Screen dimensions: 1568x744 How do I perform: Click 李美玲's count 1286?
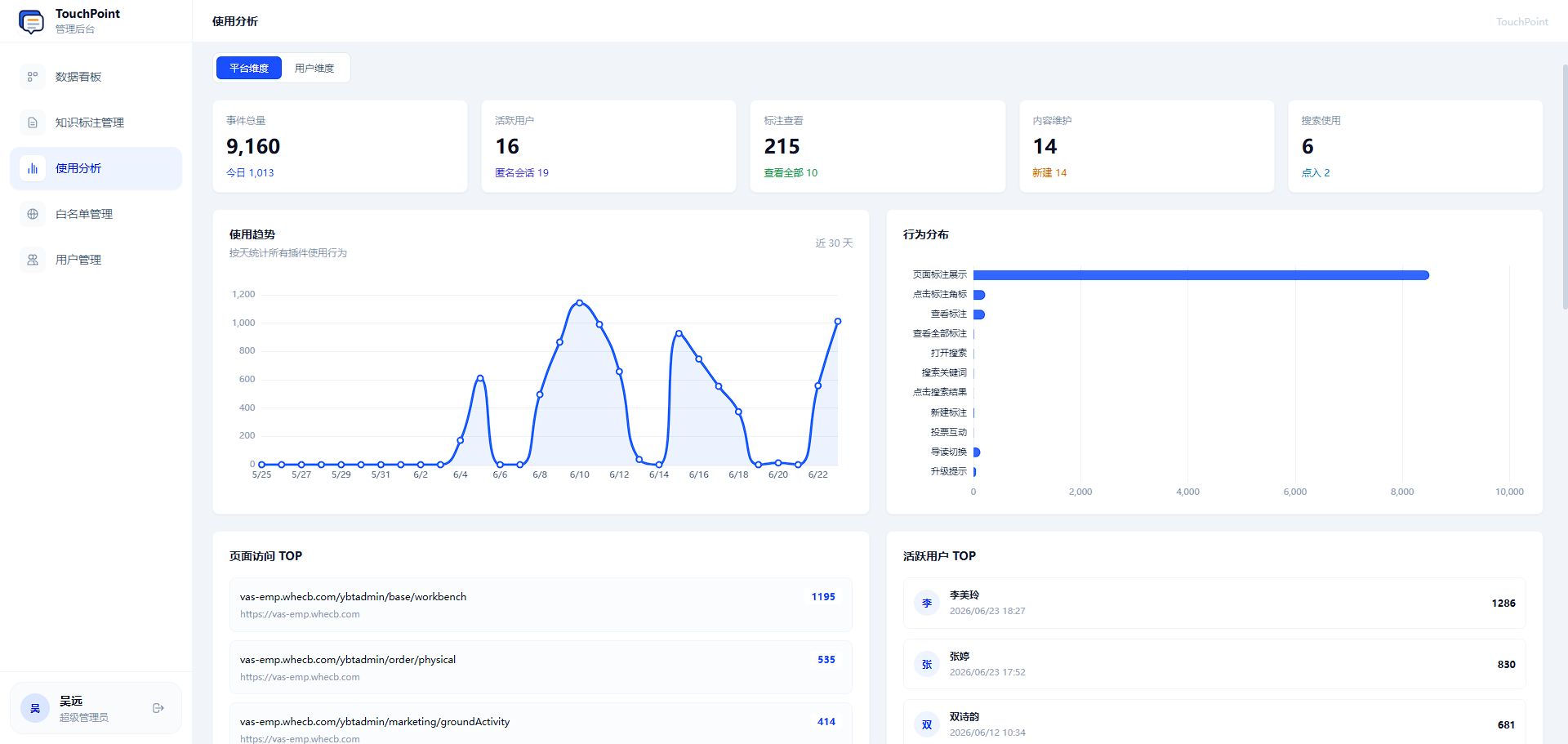[x=1503, y=604]
